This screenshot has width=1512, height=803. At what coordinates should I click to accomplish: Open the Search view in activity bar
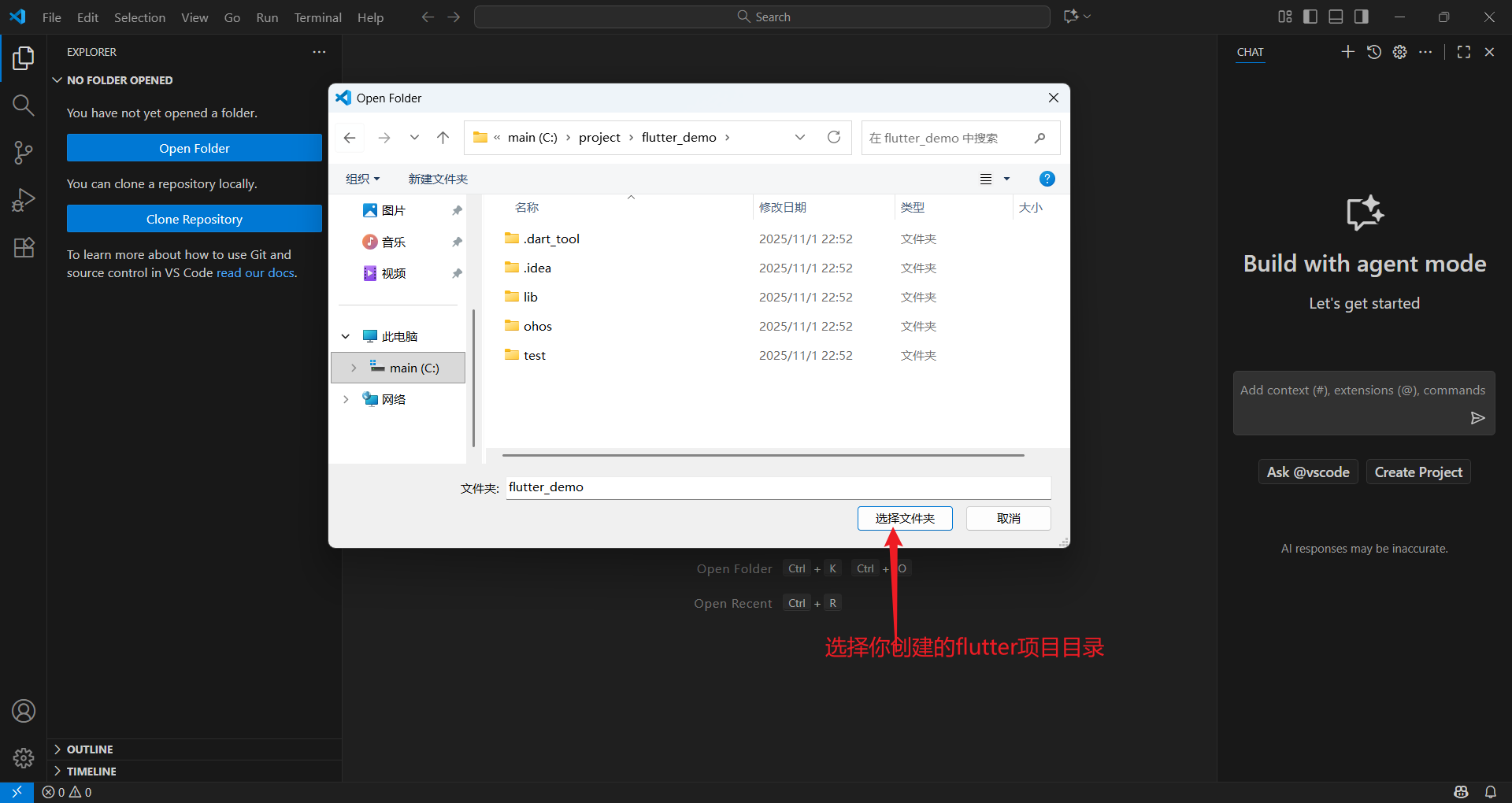click(24, 105)
